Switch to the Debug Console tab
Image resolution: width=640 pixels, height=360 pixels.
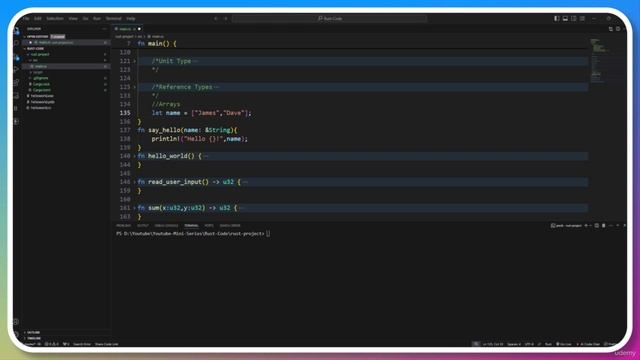pos(166,225)
